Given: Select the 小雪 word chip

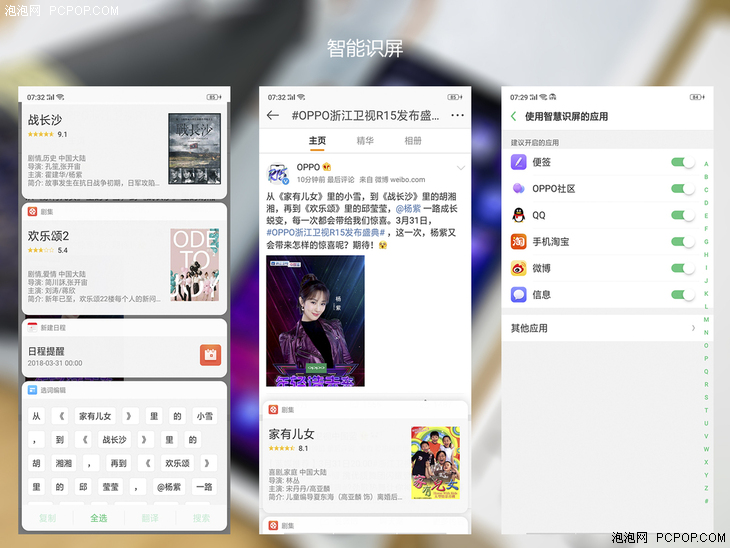Looking at the screenshot, I should [x=204, y=416].
